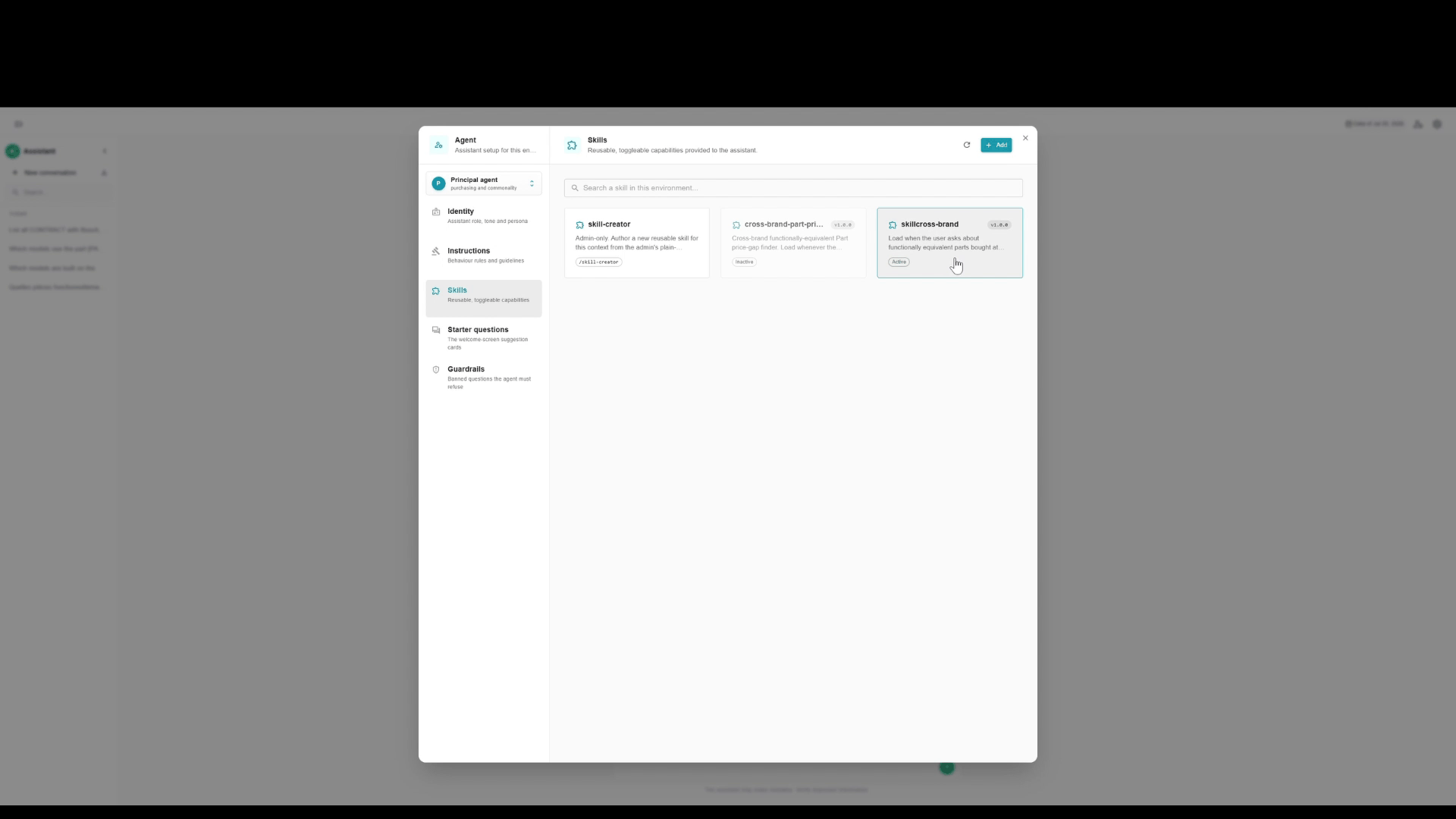Open the cross-brand-part-pri skill card
The height and width of the screenshot is (819, 1456).
tap(793, 243)
